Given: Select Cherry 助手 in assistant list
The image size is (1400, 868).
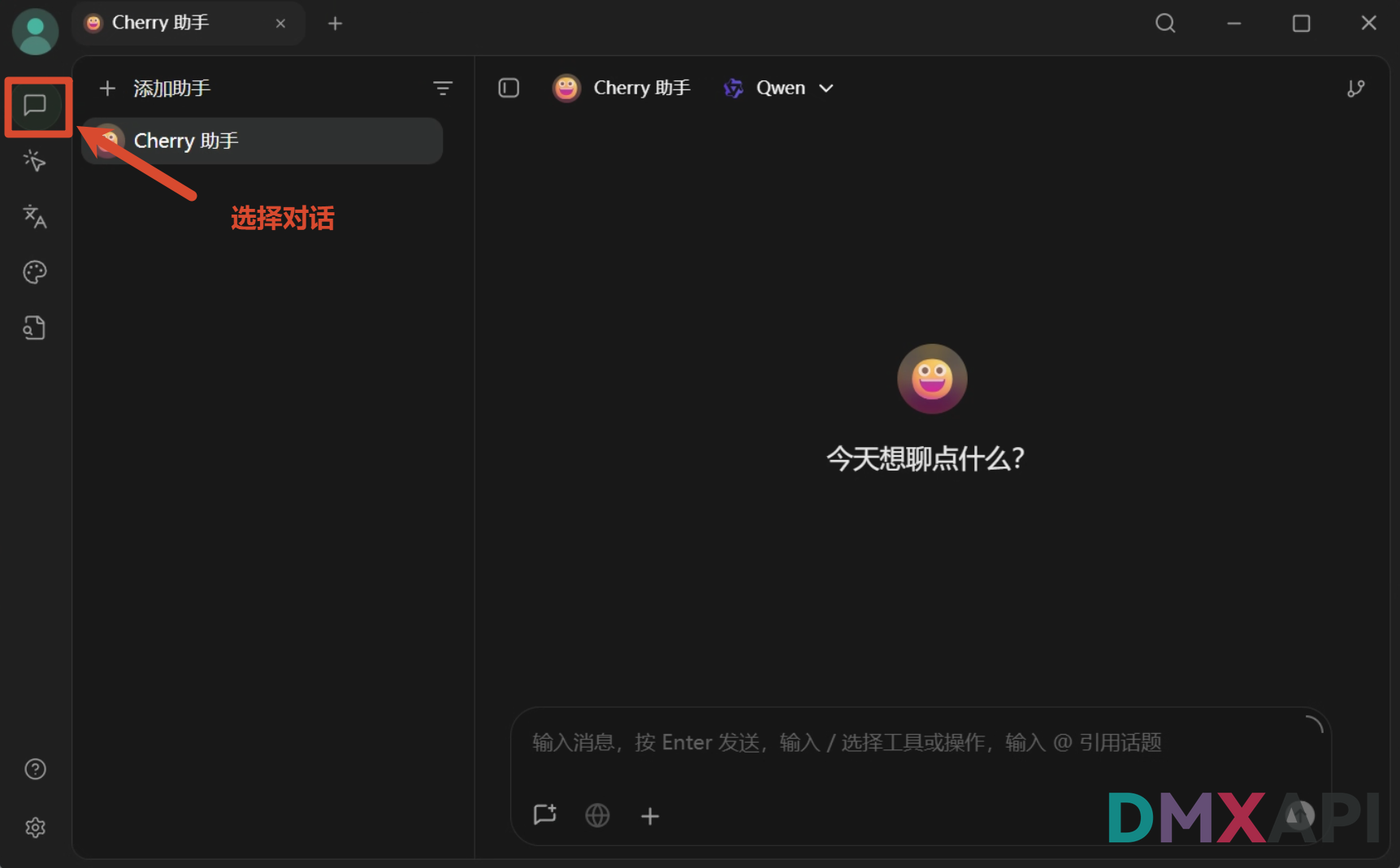Looking at the screenshot, I should [262, 141].
